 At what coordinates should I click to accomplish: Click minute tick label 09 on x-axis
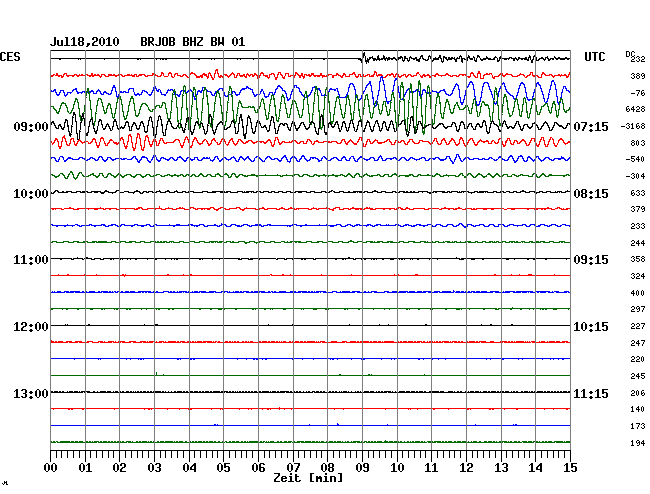coord(362,468)
